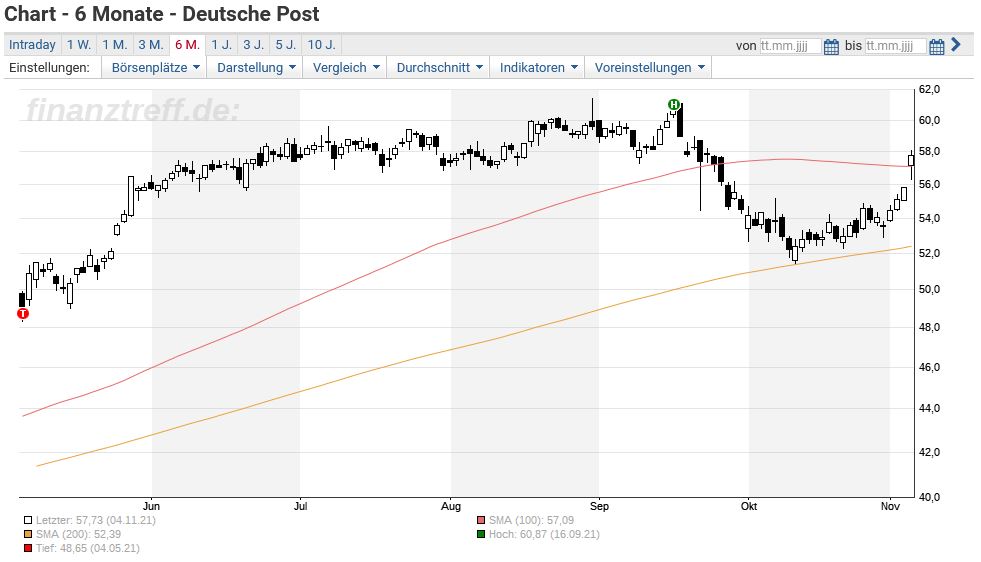Click the Jun label on the time axis
This screenshot has height=562, width=981.
[x=151, y=506]
